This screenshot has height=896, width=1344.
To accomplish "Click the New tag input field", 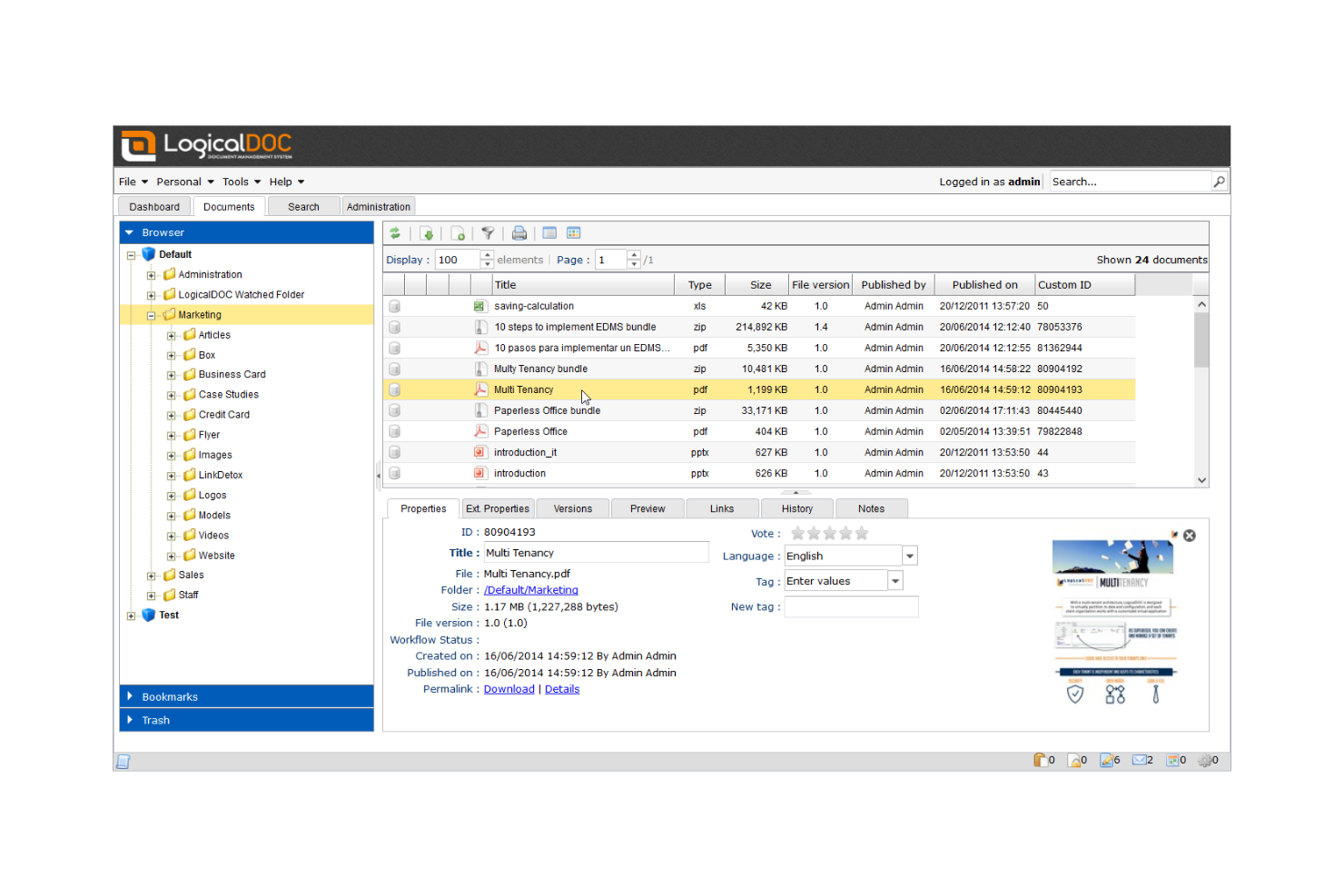I will tap(852, 606).
